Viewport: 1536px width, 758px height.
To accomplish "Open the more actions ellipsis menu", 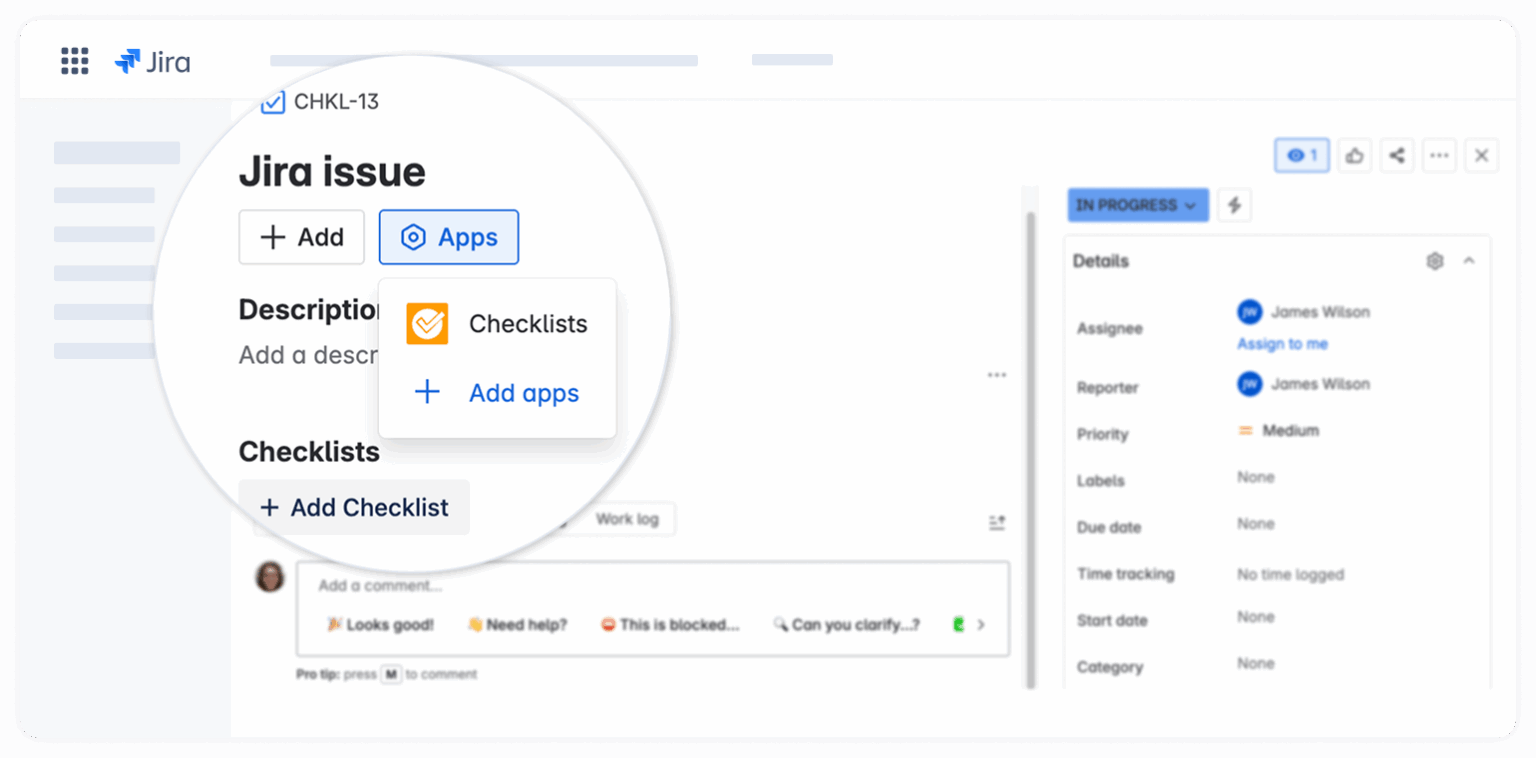I will pyautogui.click(x=1439, y=155).
